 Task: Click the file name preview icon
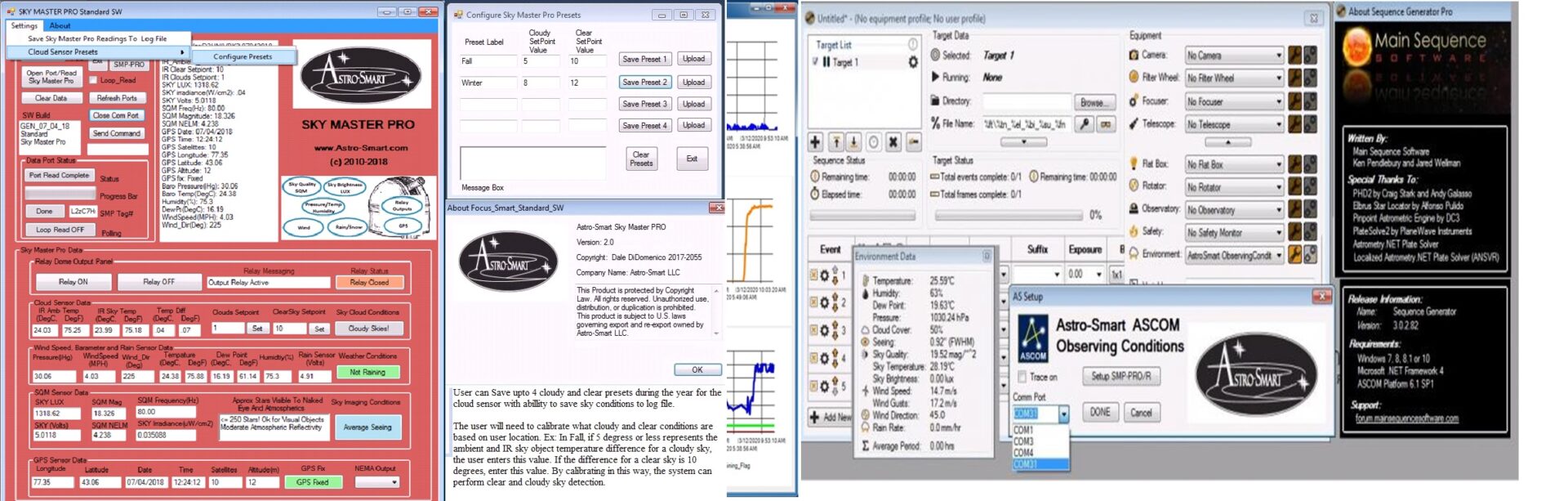(1106, 124)
